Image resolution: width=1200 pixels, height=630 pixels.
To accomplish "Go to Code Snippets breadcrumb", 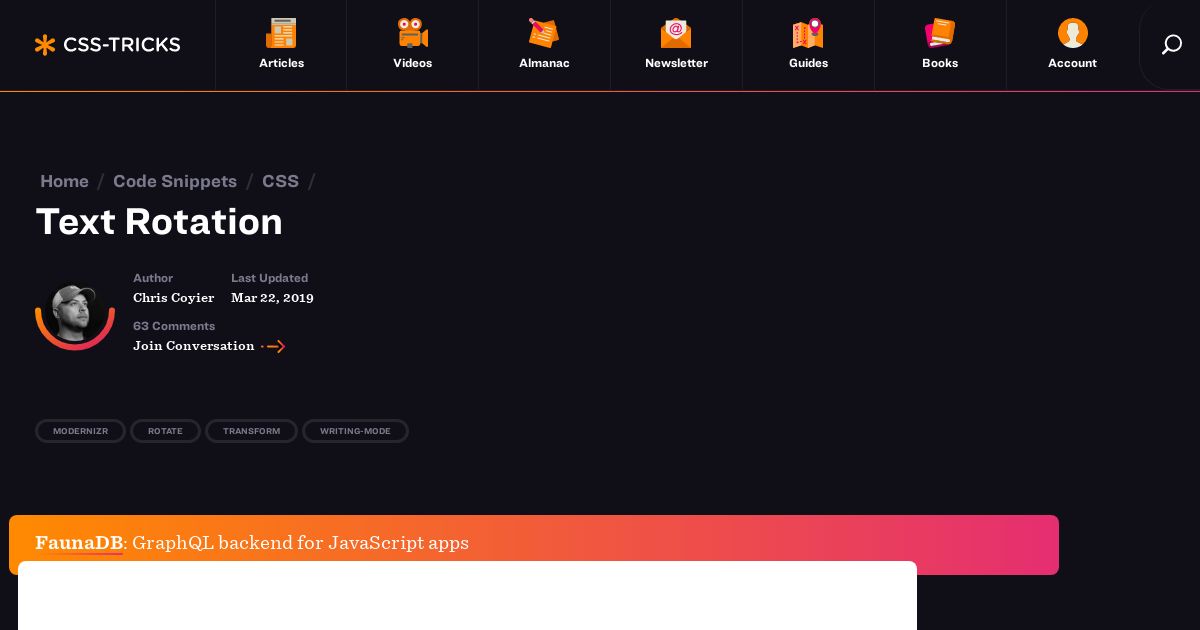I will pos(175,181).
